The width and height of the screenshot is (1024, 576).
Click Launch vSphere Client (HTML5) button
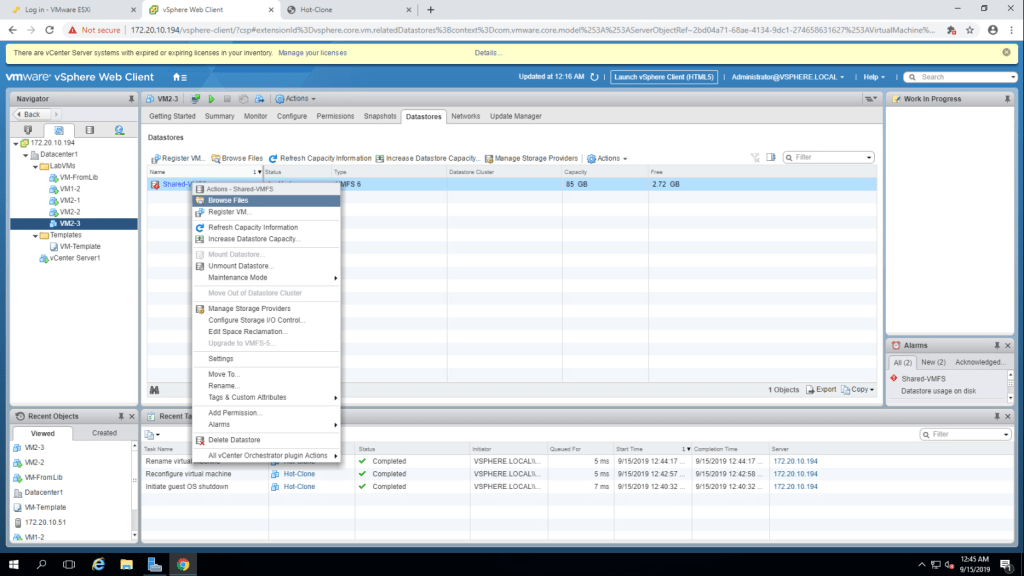(x=664, y=77)
